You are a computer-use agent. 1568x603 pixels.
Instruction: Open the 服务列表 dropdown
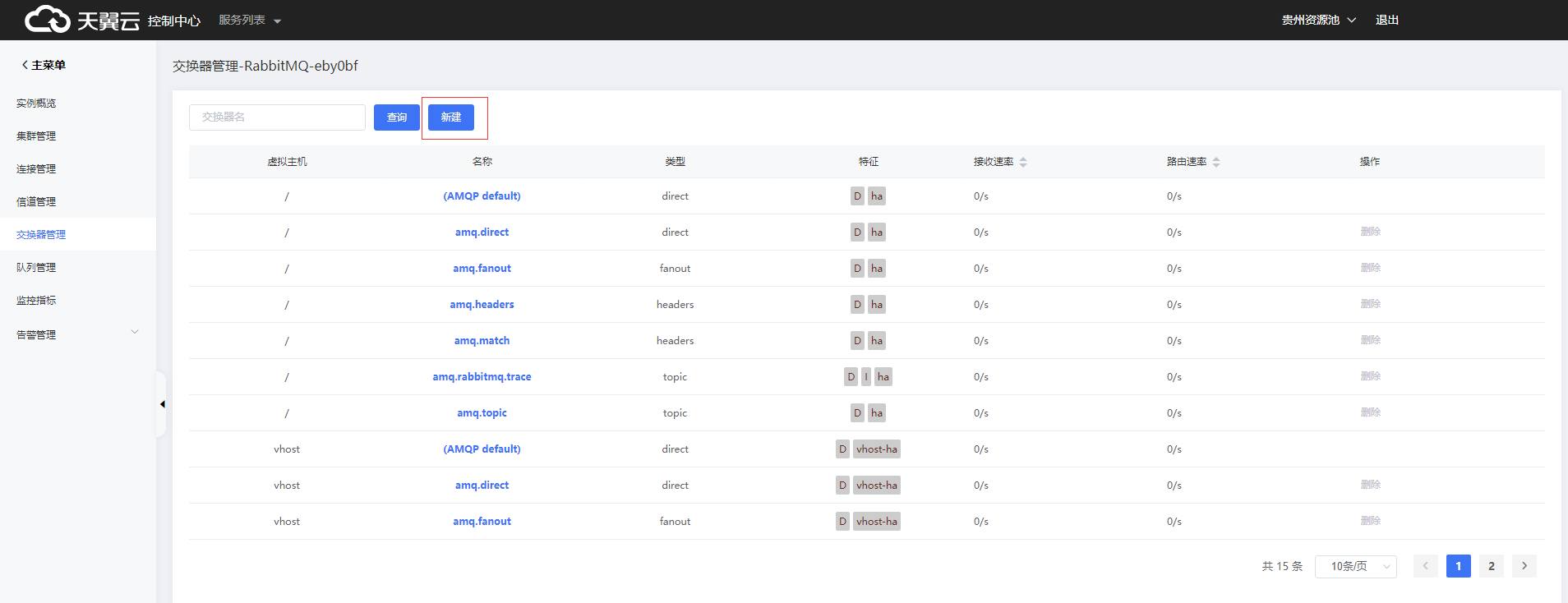click(250, 21)
